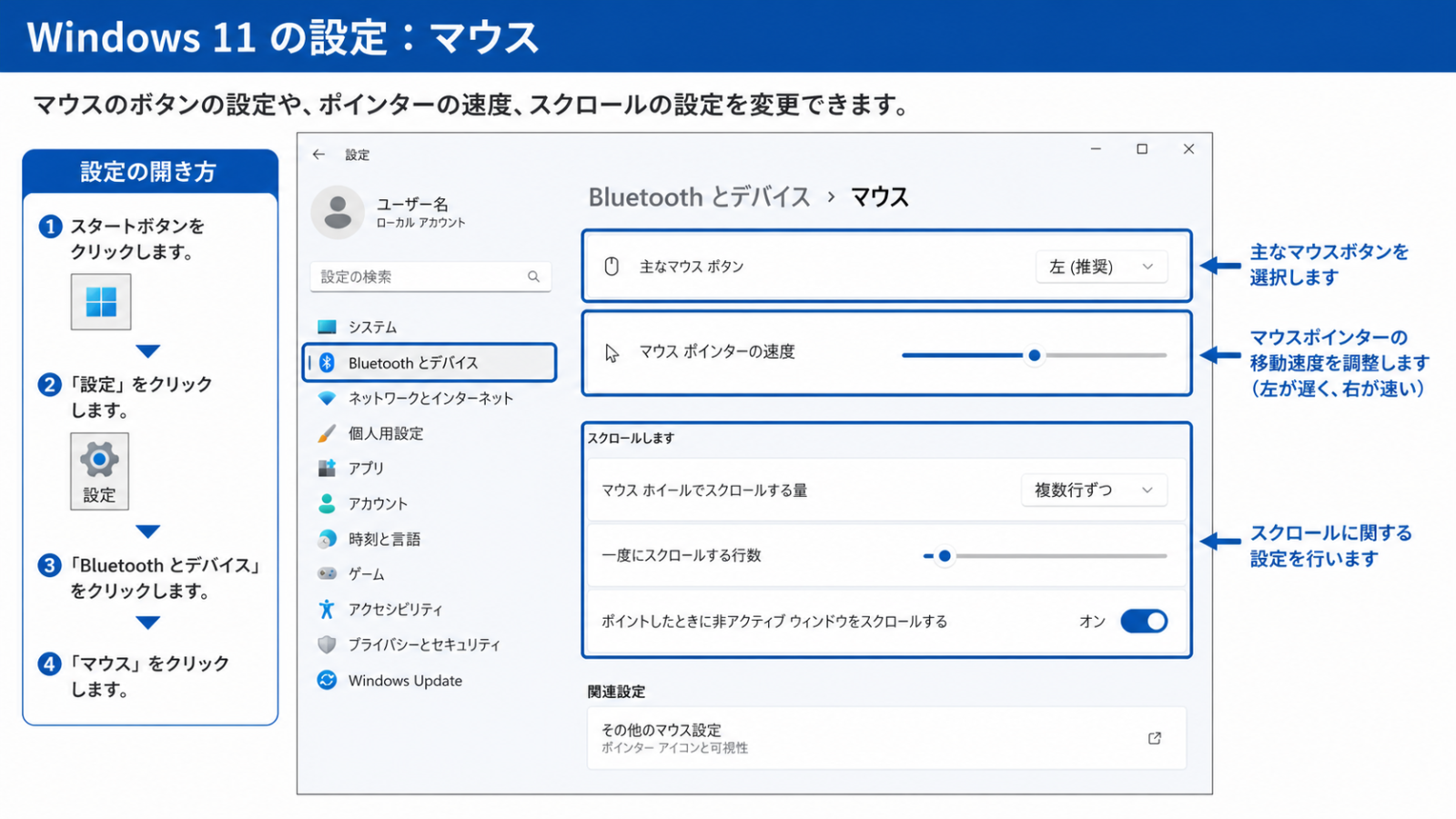Click the network diamond icon
This screenshot has width=1456, height=819.
tap(327, 398)
